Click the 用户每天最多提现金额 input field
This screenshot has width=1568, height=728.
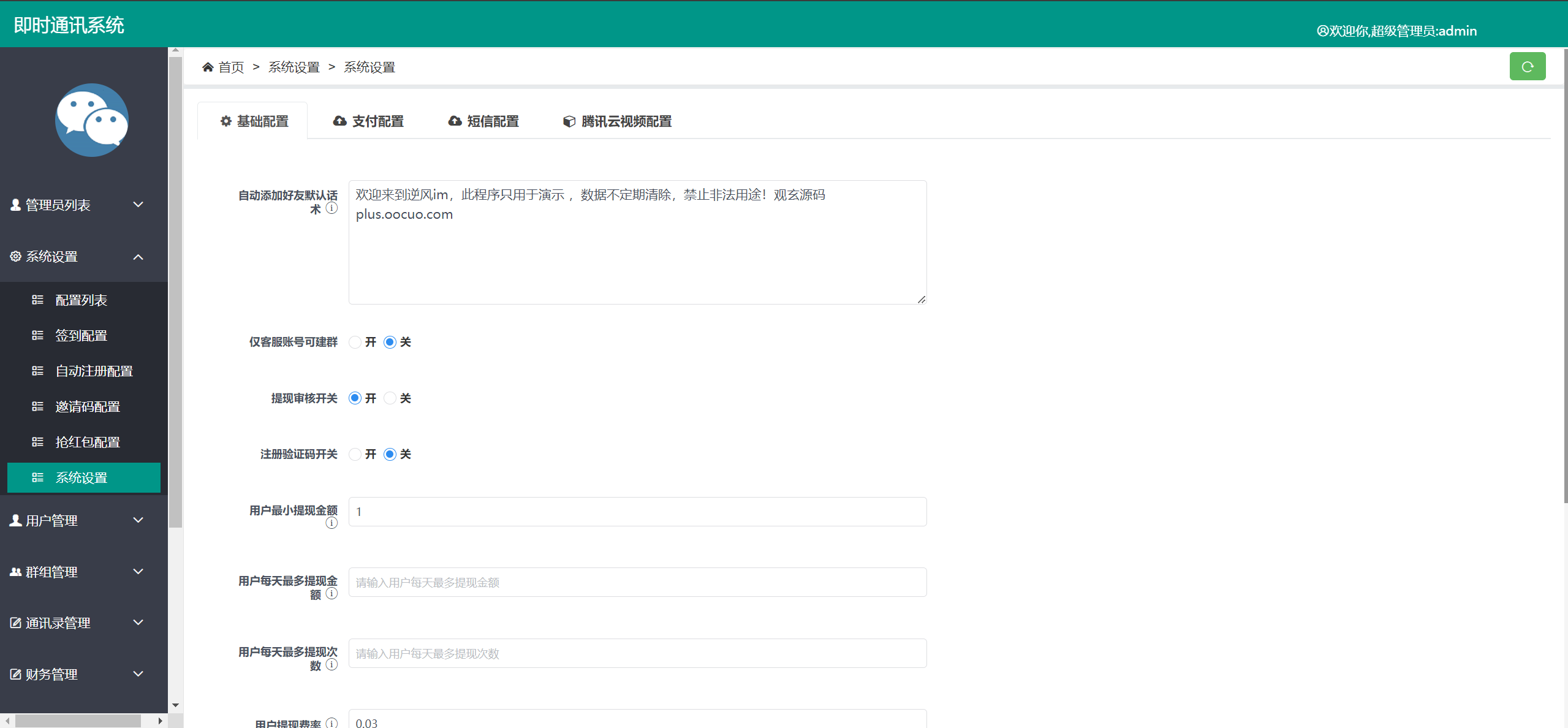tap(637, 582)
